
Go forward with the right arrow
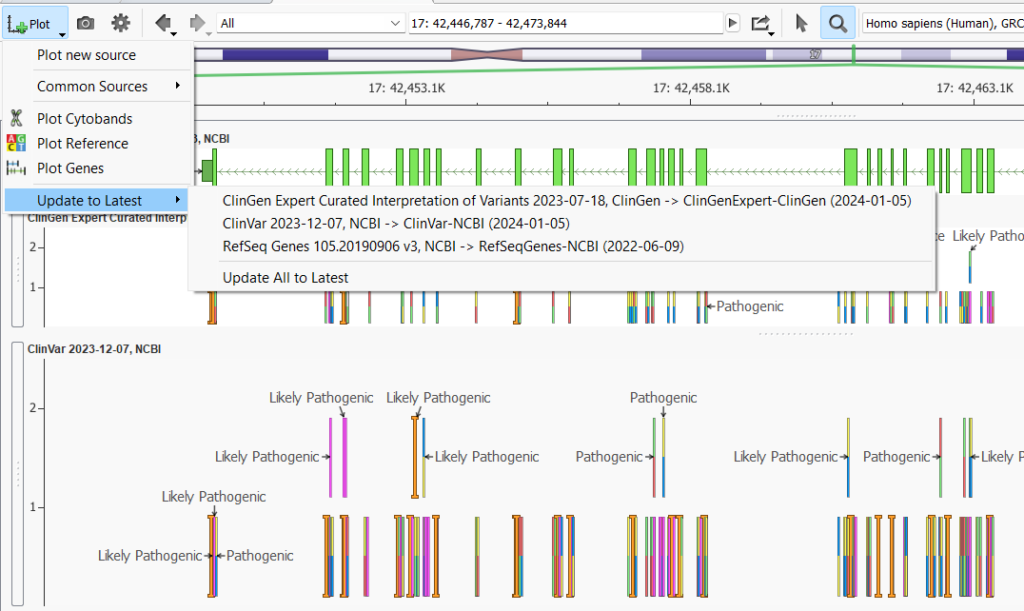coord(197,24)
